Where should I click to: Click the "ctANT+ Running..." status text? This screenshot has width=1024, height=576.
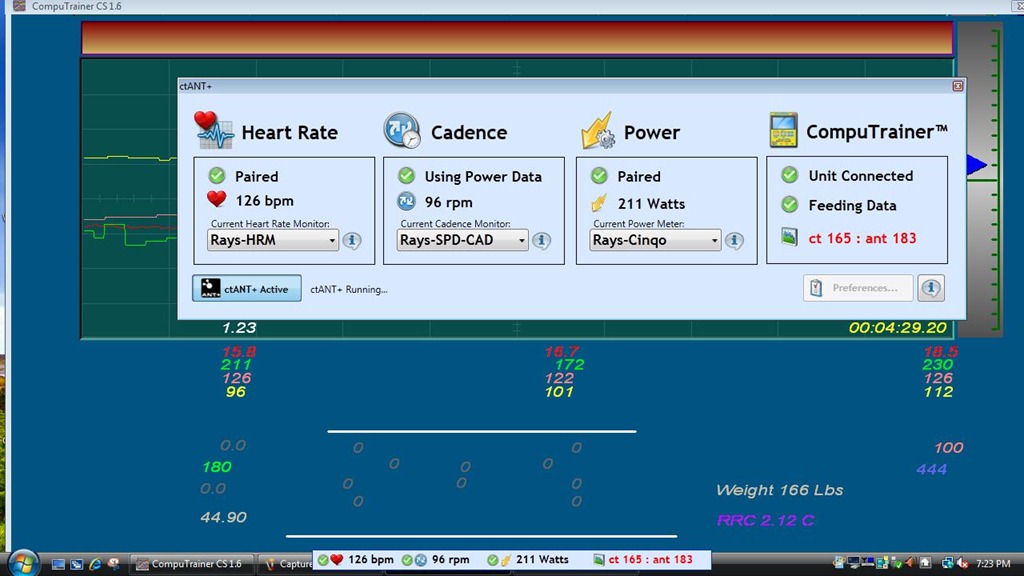[x=349, y=289]
